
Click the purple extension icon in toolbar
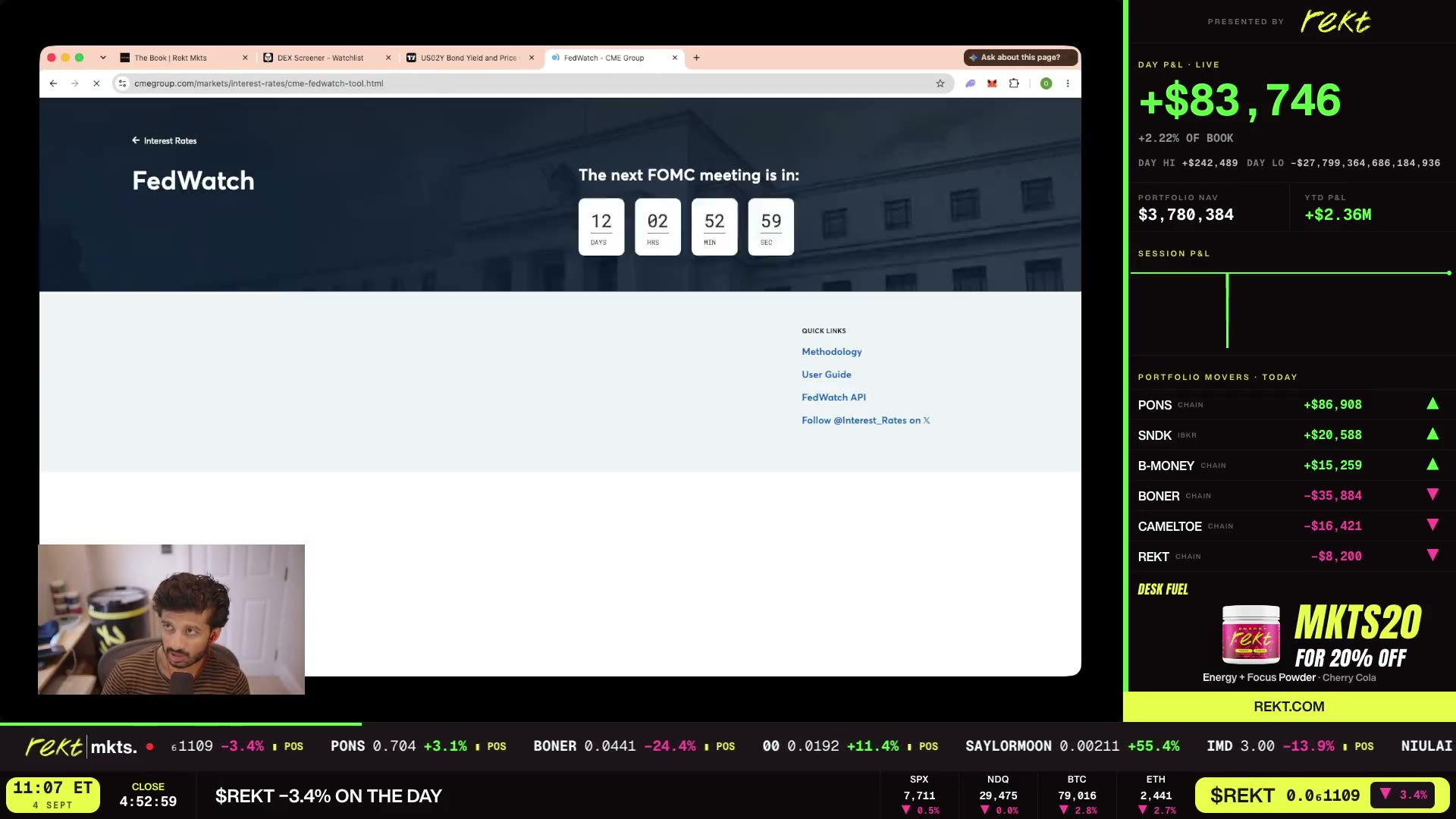(970, 83)
